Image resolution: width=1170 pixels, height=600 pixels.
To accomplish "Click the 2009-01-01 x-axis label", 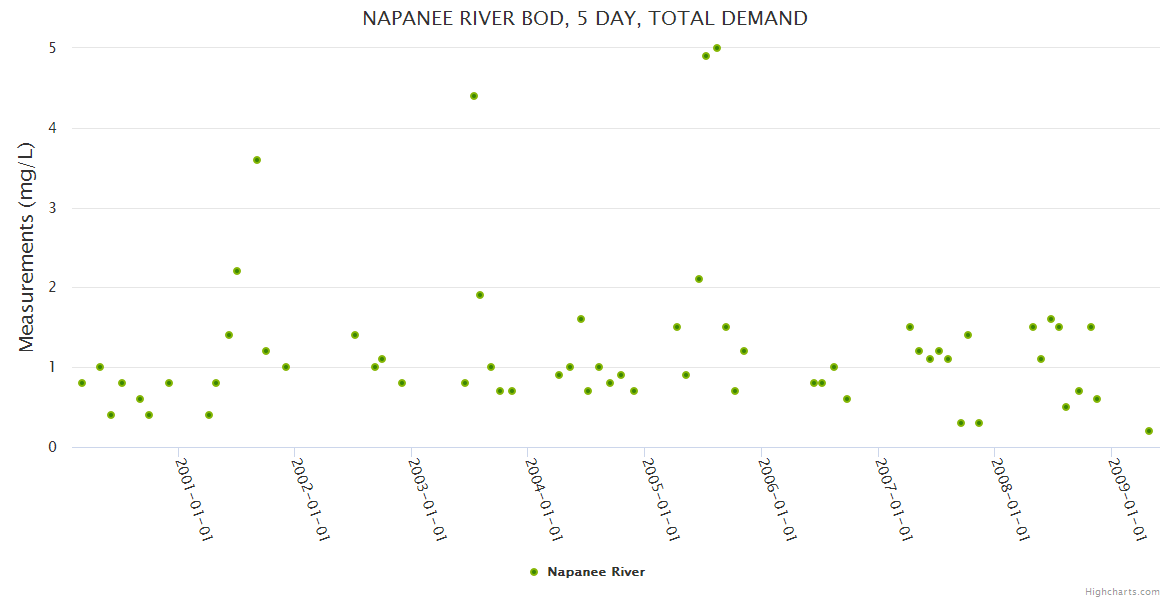I will (x=1127, y=499).
